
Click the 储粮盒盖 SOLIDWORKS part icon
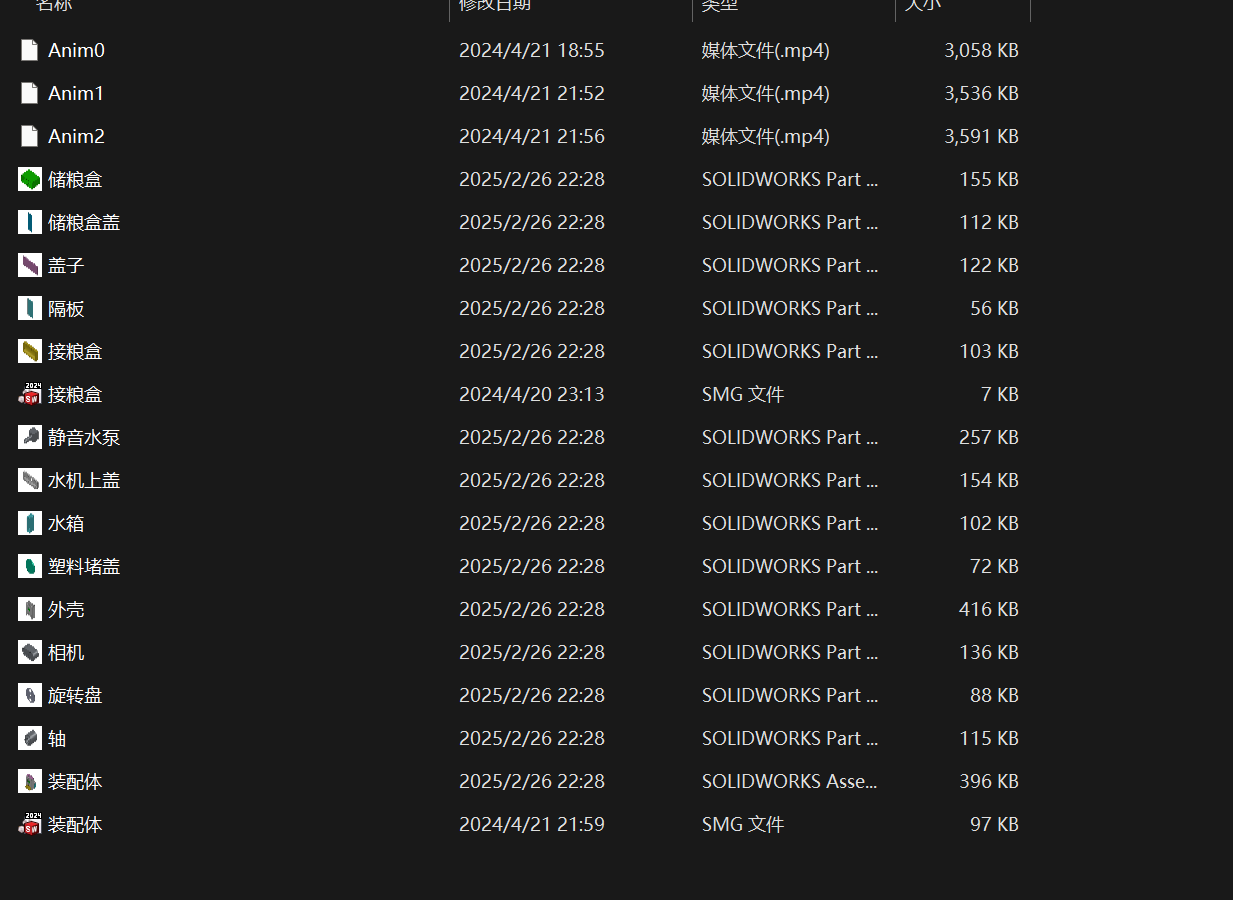30,222
